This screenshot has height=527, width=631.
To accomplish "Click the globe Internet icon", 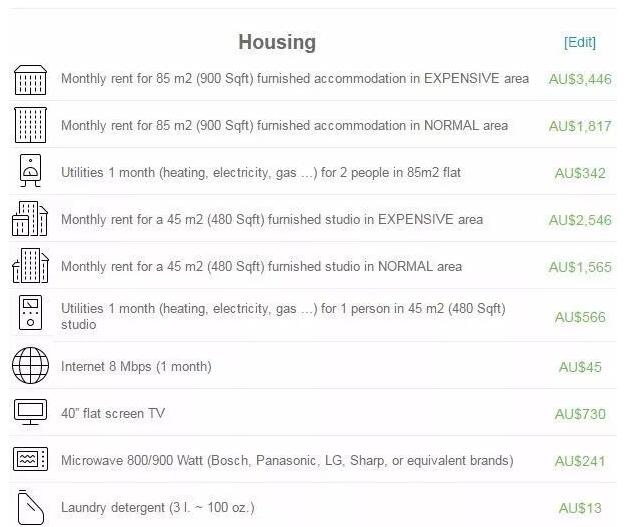I will coord(30,366).
